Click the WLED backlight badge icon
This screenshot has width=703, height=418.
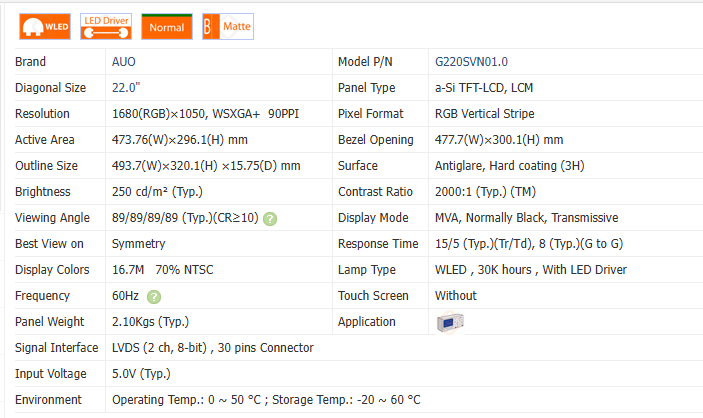(x=44, y=27)
